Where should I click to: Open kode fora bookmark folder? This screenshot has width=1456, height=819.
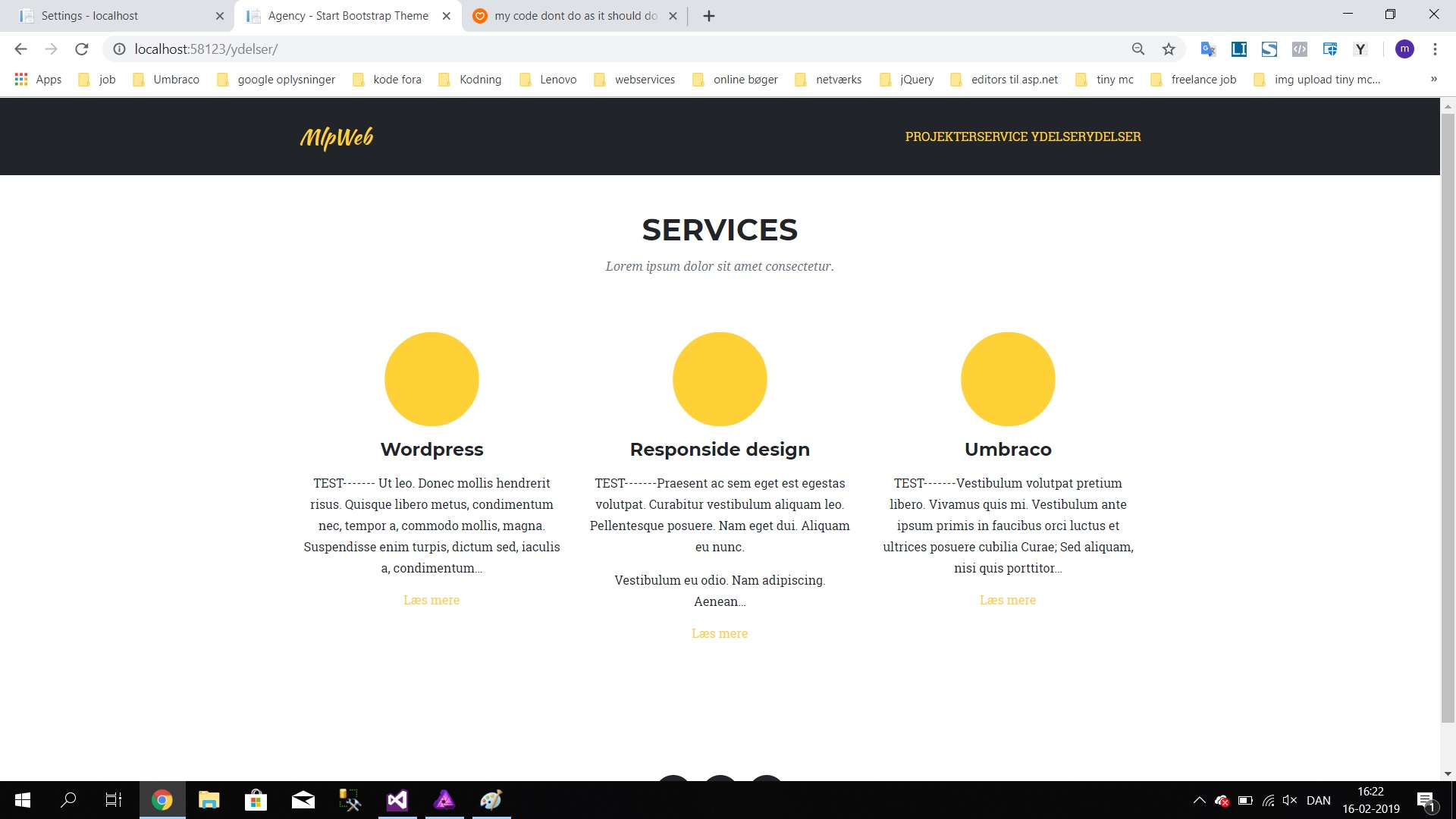(x=387, y=80)
